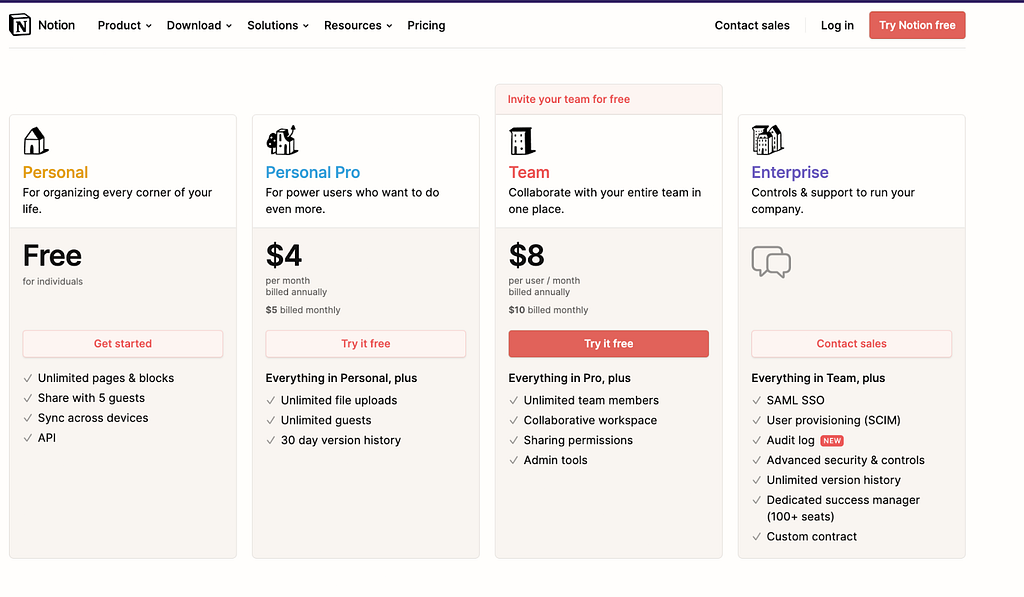Click the Personal Pro plan title

tap(313, 172)
